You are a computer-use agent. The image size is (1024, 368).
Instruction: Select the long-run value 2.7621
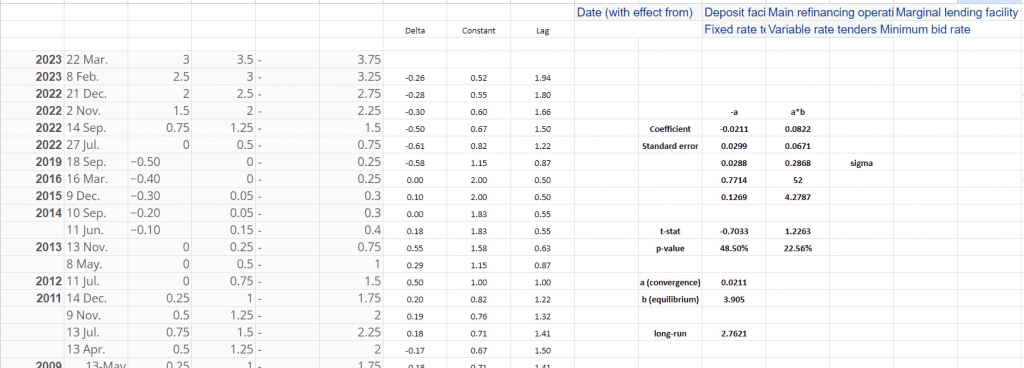(x=733, y=333)
